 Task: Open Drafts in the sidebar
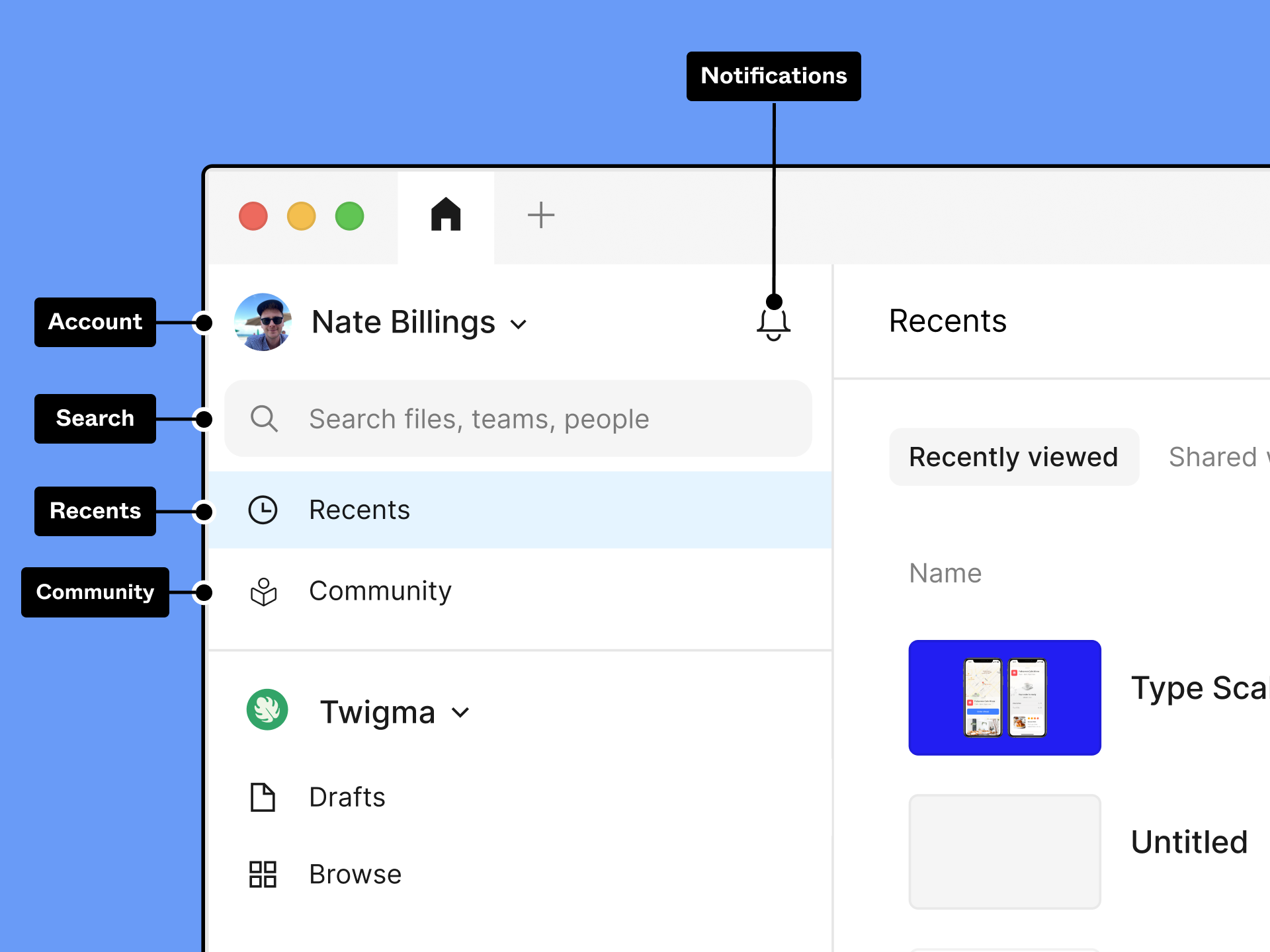[x=347, y=797]
